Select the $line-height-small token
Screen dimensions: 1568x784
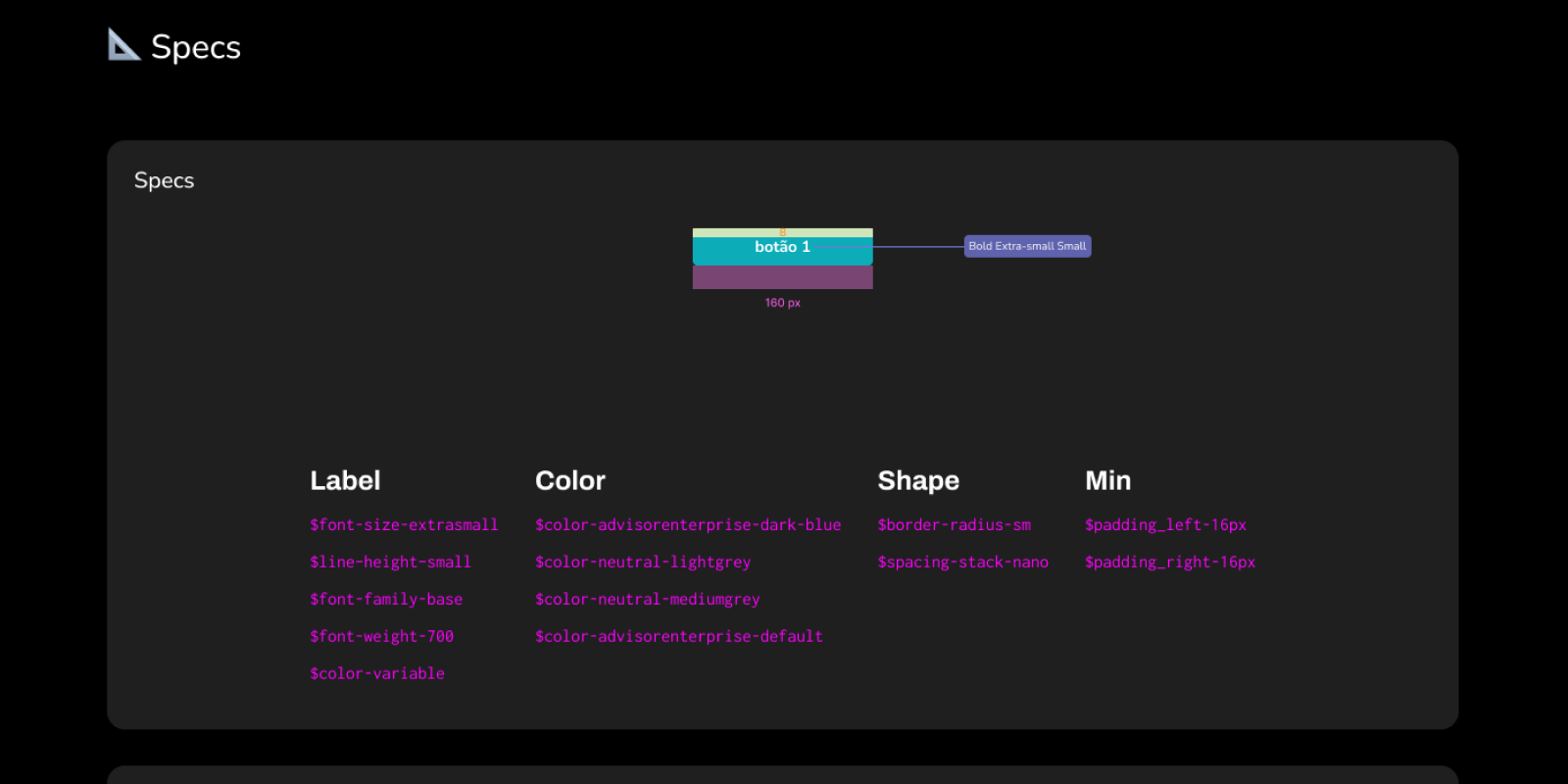click(390, 563)
